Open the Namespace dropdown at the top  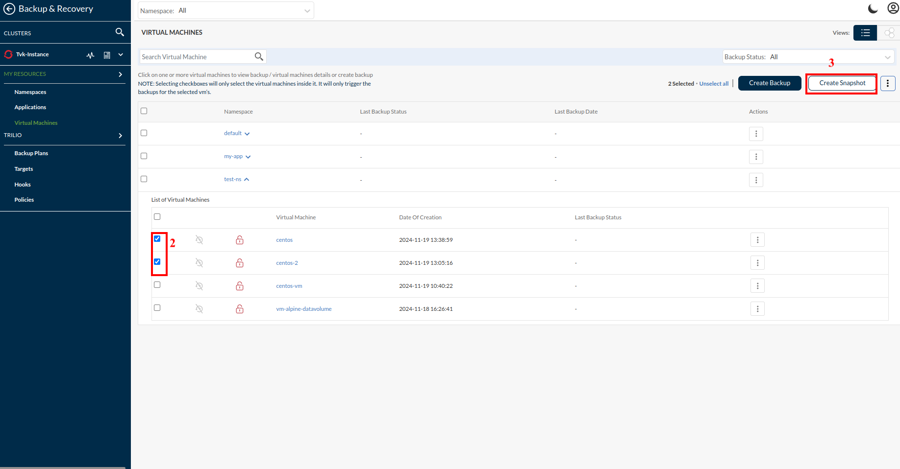pos(226,11)
